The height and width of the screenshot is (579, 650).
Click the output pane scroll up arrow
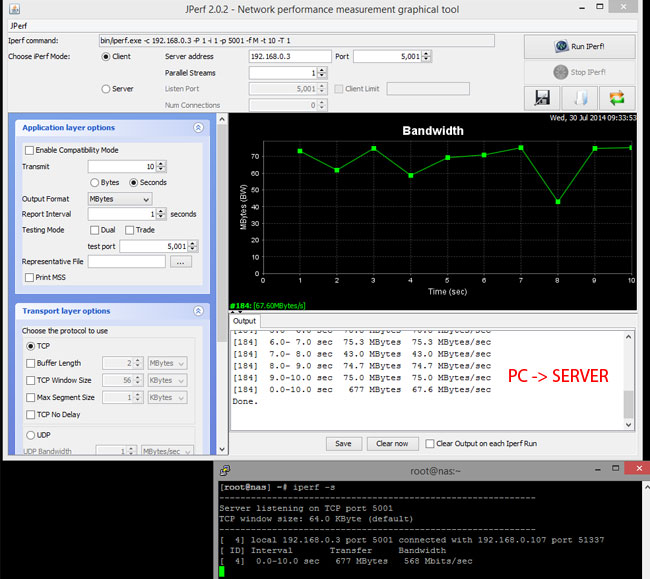point(628,337)
